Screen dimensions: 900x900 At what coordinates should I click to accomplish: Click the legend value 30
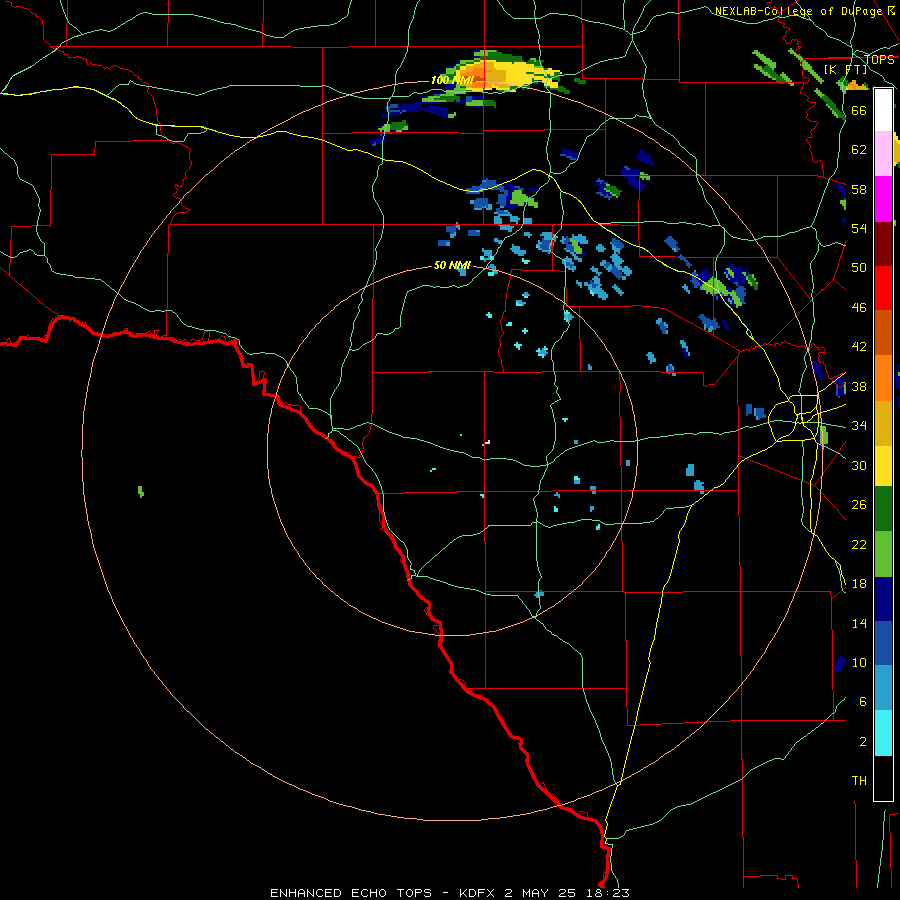pyautogui.click(x=859, y=465)
